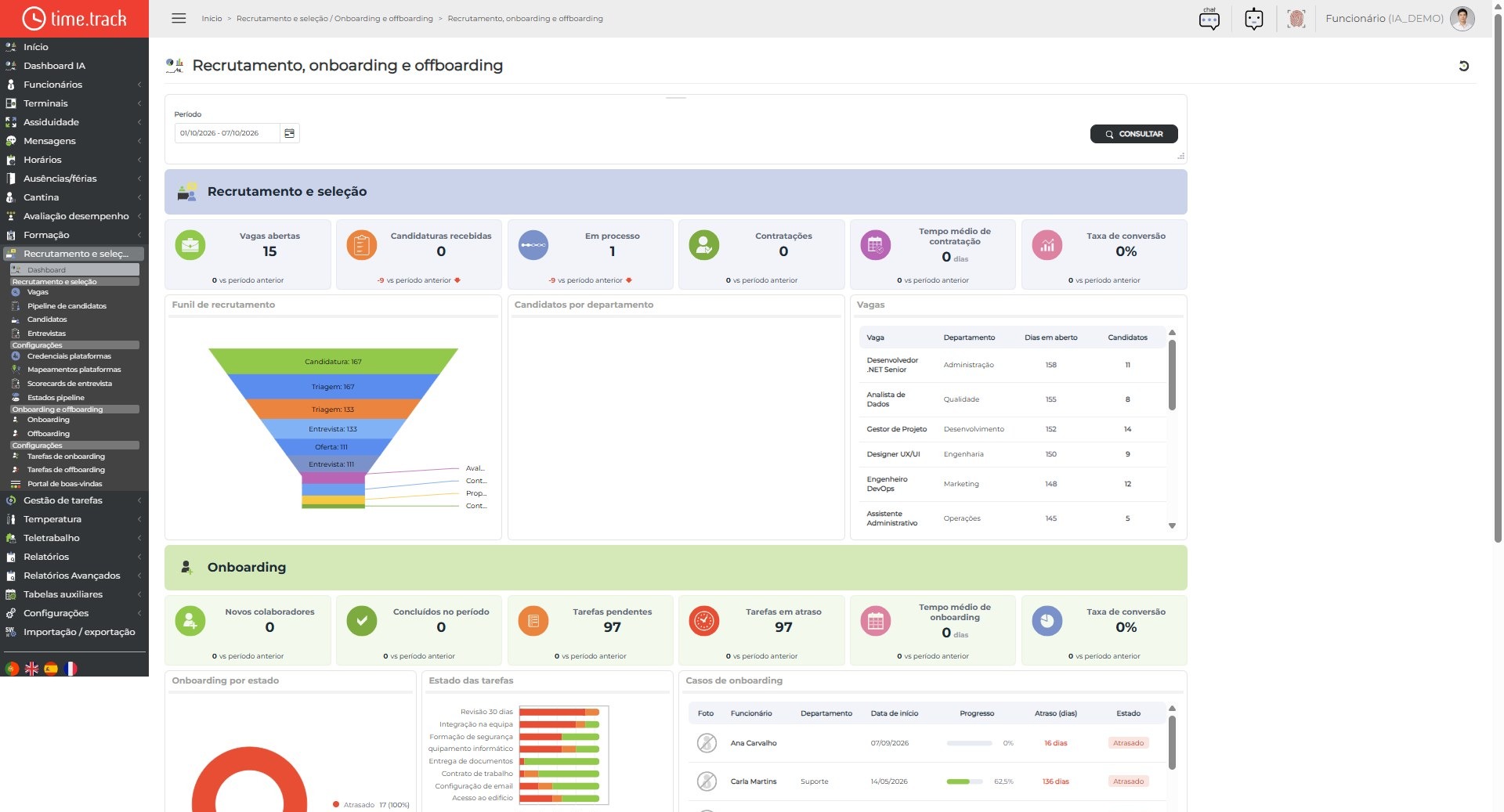Open the chat icon in the top bar
1504x812 pixels.
click(1209, 19)
